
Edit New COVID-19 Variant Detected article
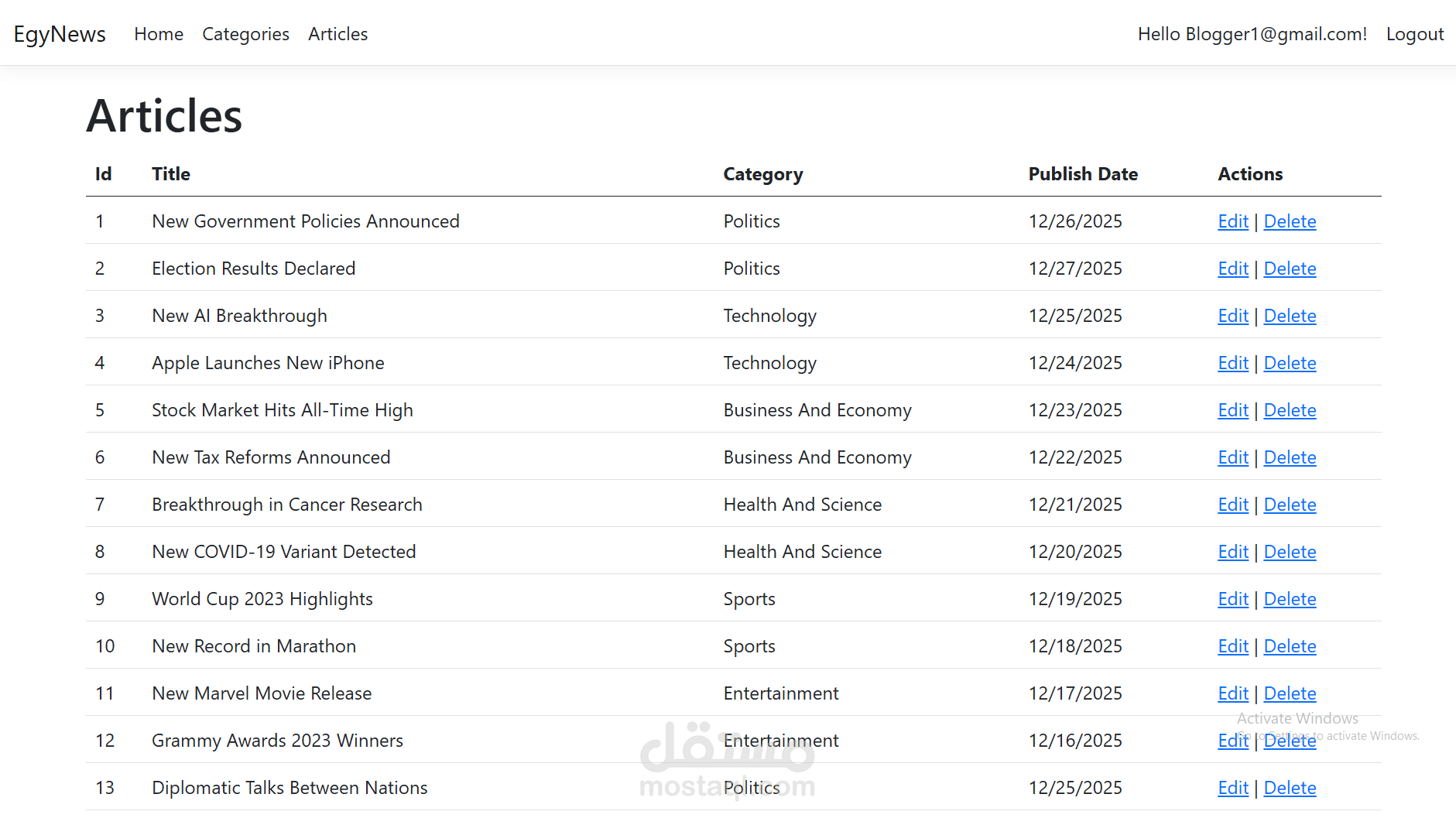1232,552
